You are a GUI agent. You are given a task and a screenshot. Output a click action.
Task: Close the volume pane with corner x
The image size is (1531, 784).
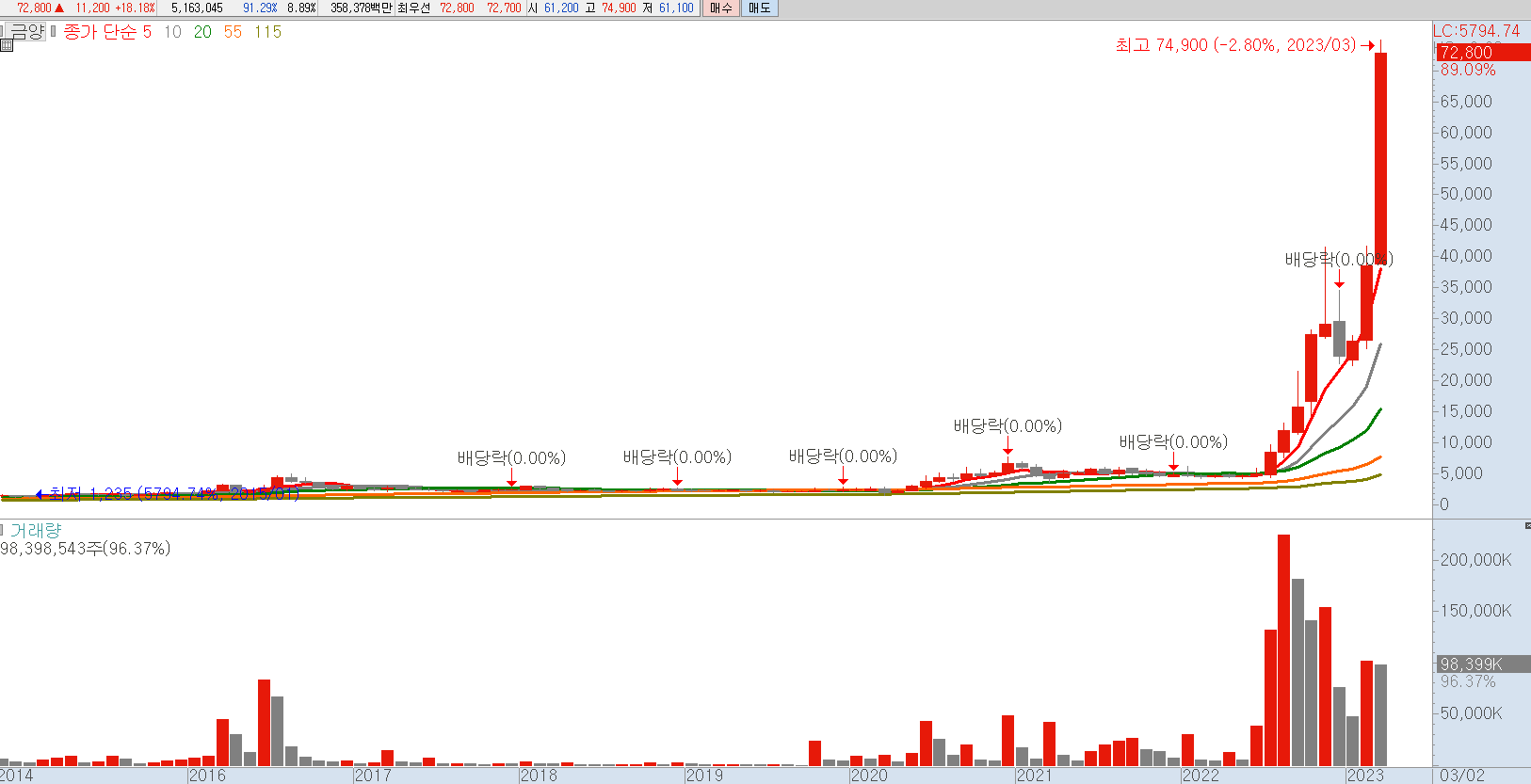[1527, 524]
